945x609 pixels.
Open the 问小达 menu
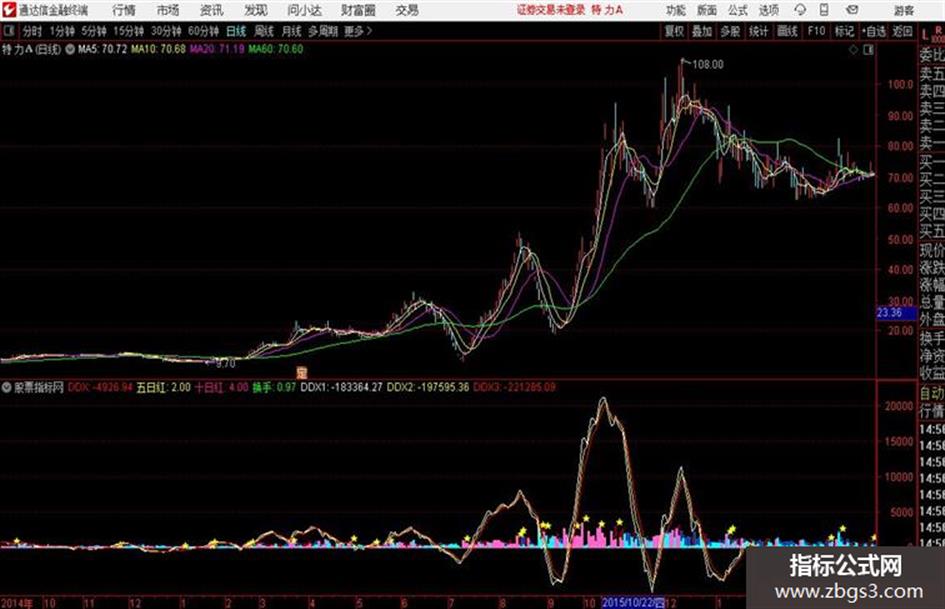click(x=304, y=10)
